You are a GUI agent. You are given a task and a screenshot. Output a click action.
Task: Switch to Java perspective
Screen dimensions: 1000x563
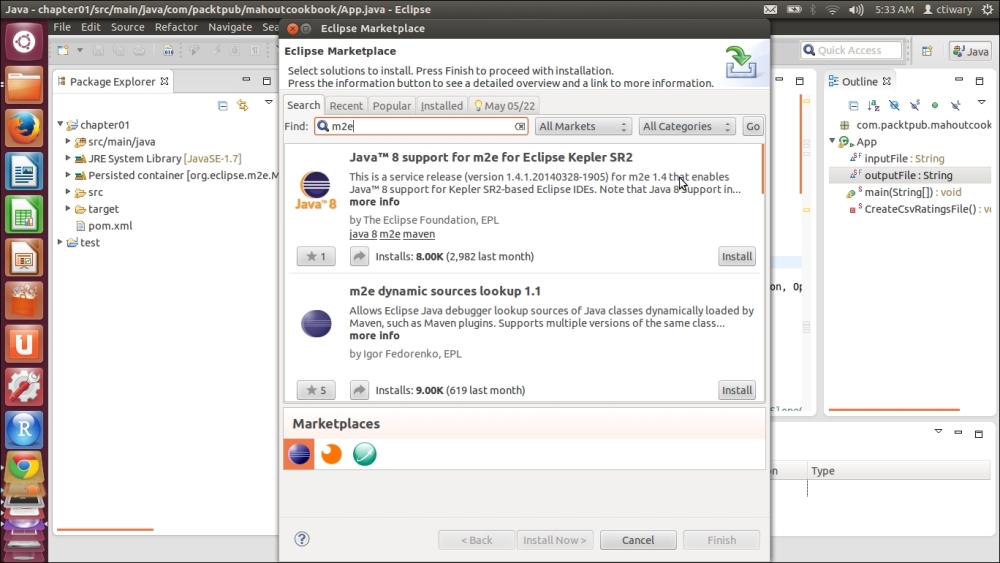tap(970, 51)
